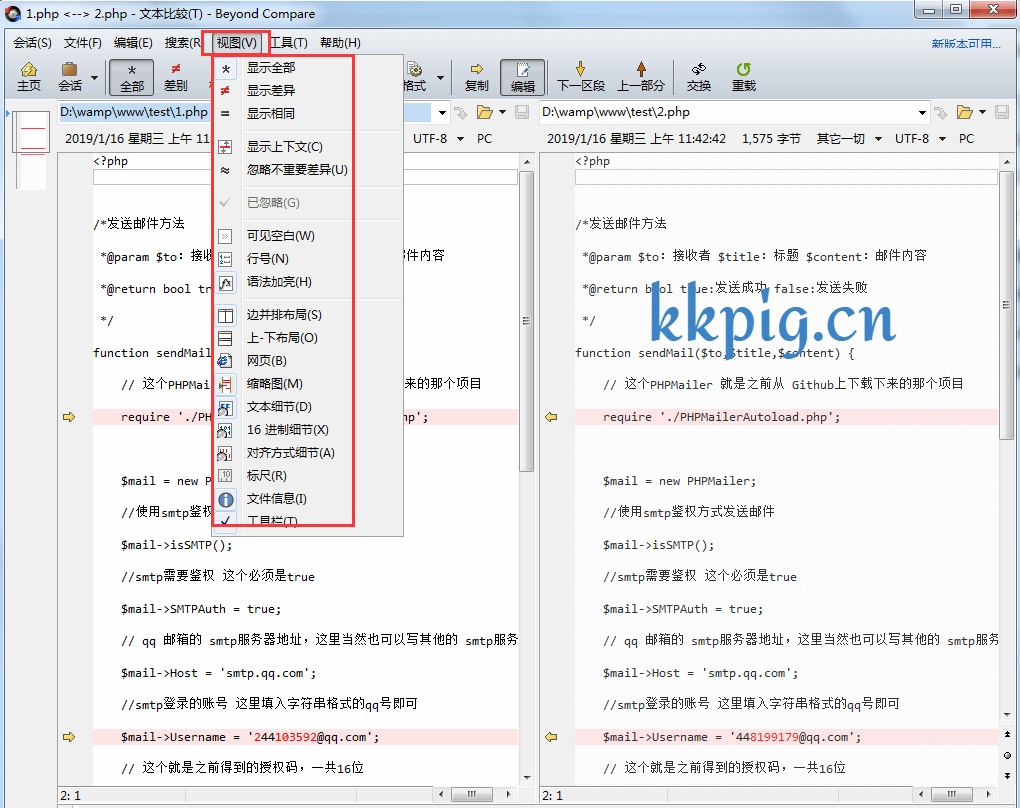This screenshot has height=808, width=1020.
Task: Click the 重载 reload toolbar button
Action: [x=744, y=77]
